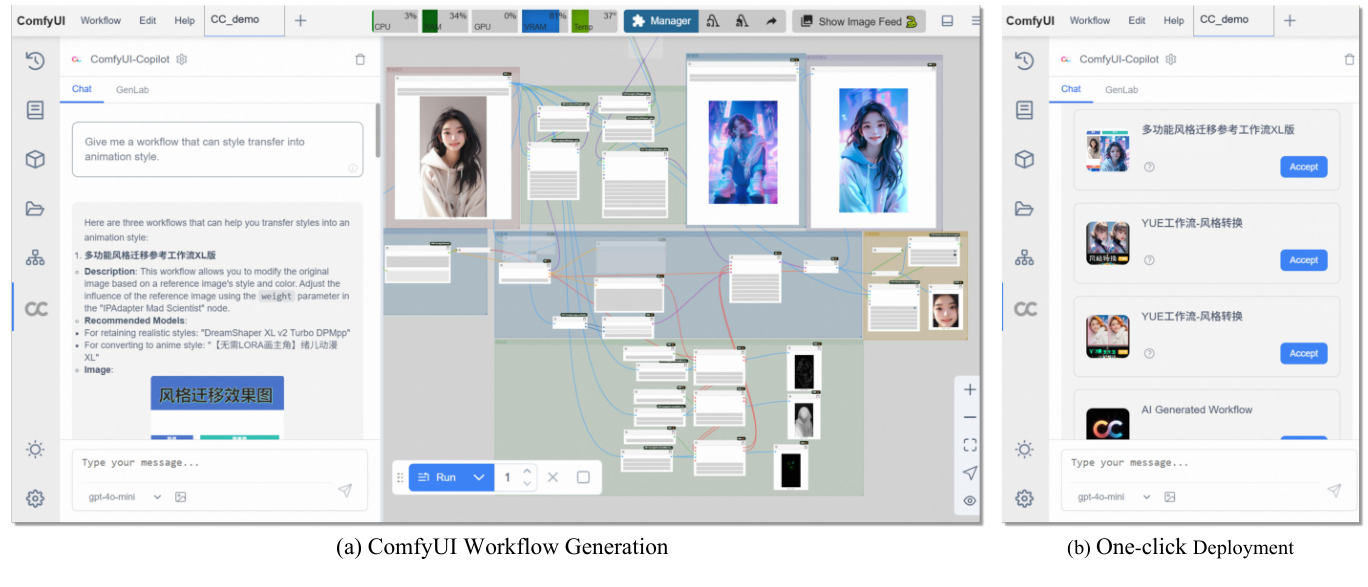Click the trash icon in the One-click Deployment panel
1368x587 pixels.
1349,60
